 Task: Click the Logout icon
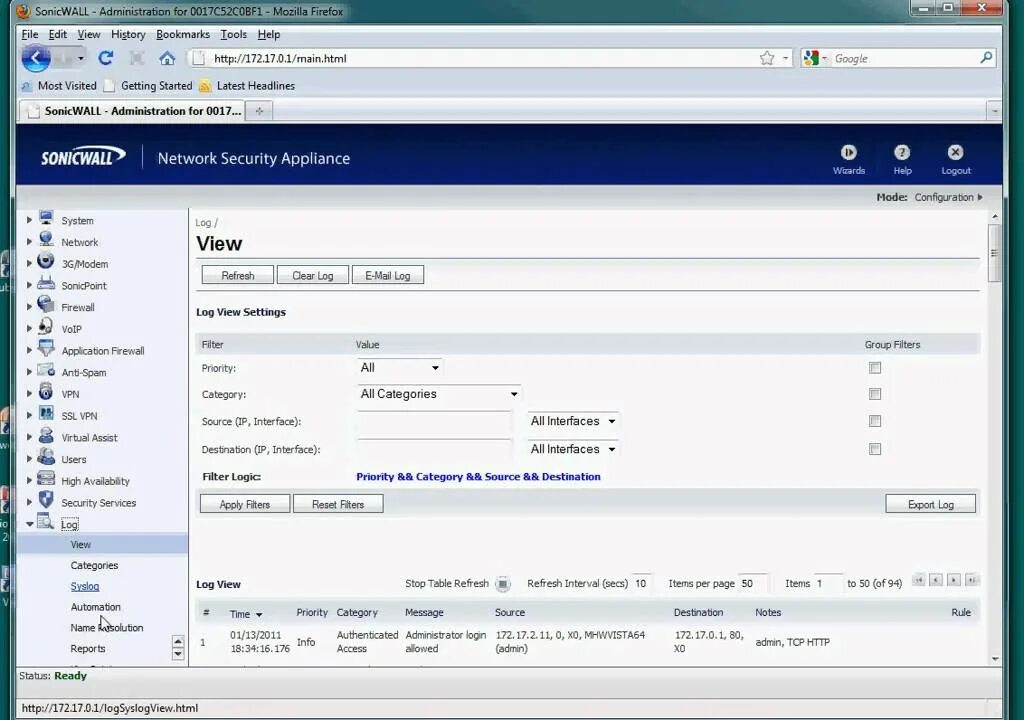(x=955, y=152)
